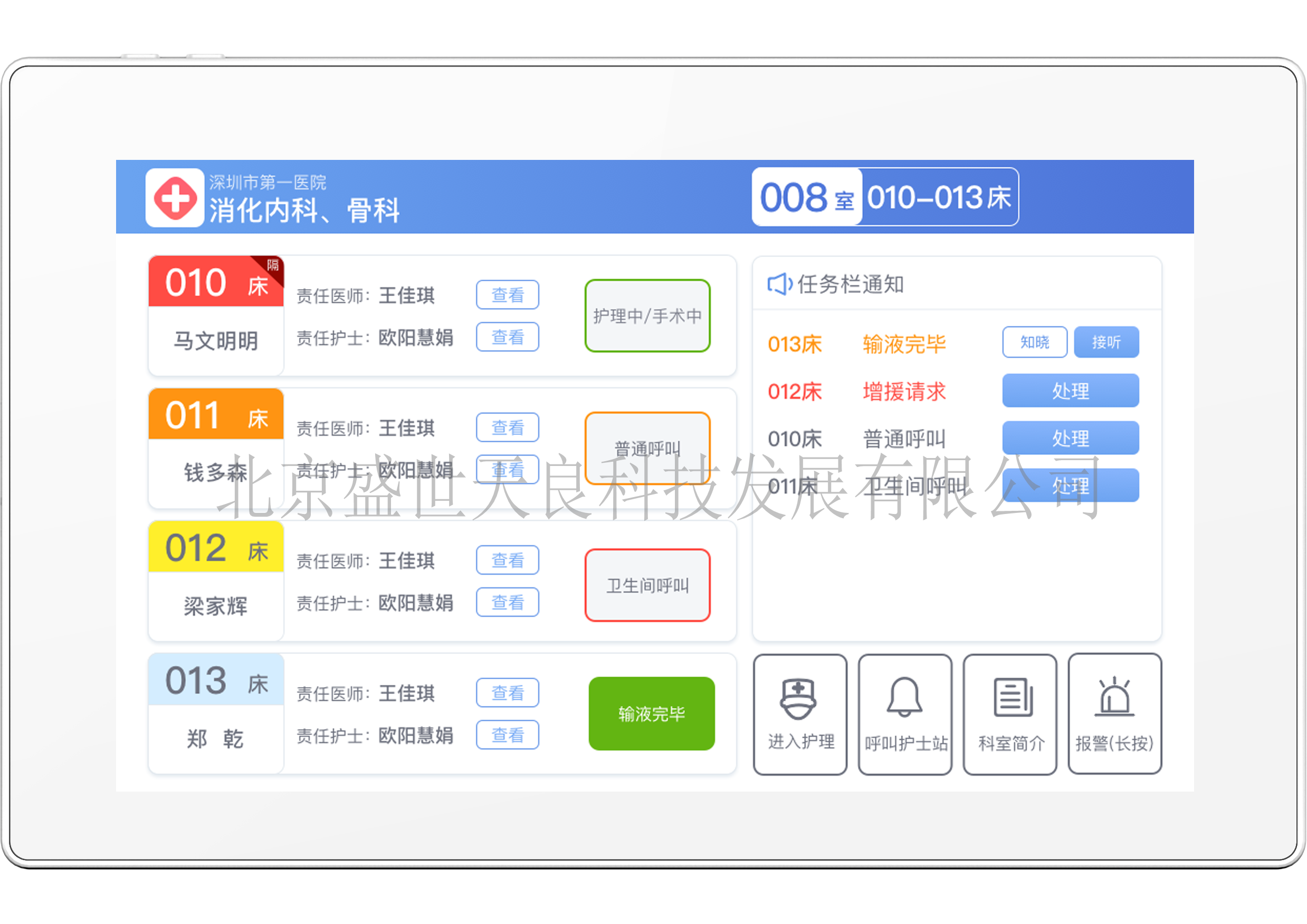This screenshot has width=1307, height=924.
Task: Tap the alarm siren icon 报警(长按)
Action: click(1114, 697)
